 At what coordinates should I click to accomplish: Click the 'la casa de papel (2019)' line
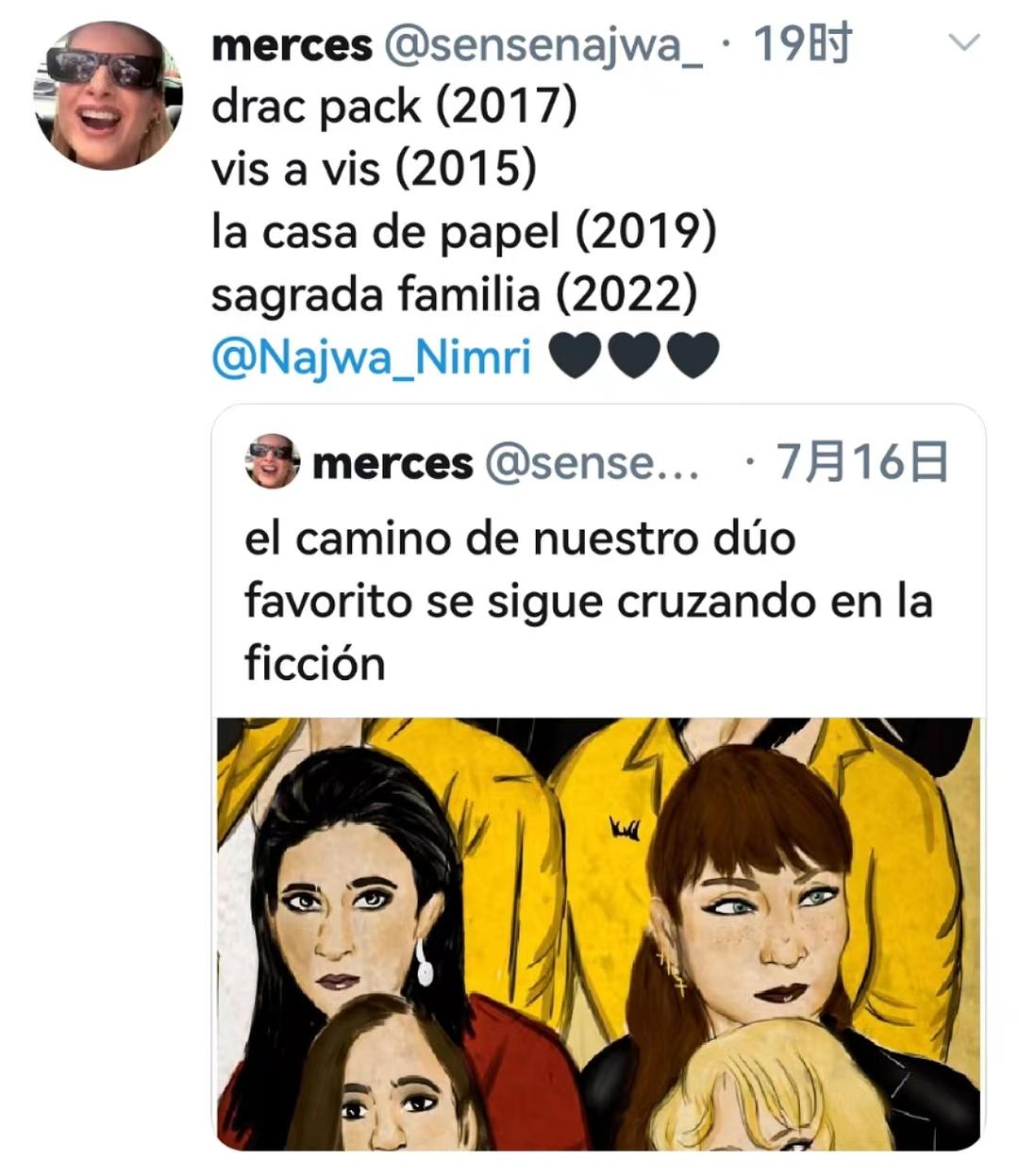tap(464, 232)
